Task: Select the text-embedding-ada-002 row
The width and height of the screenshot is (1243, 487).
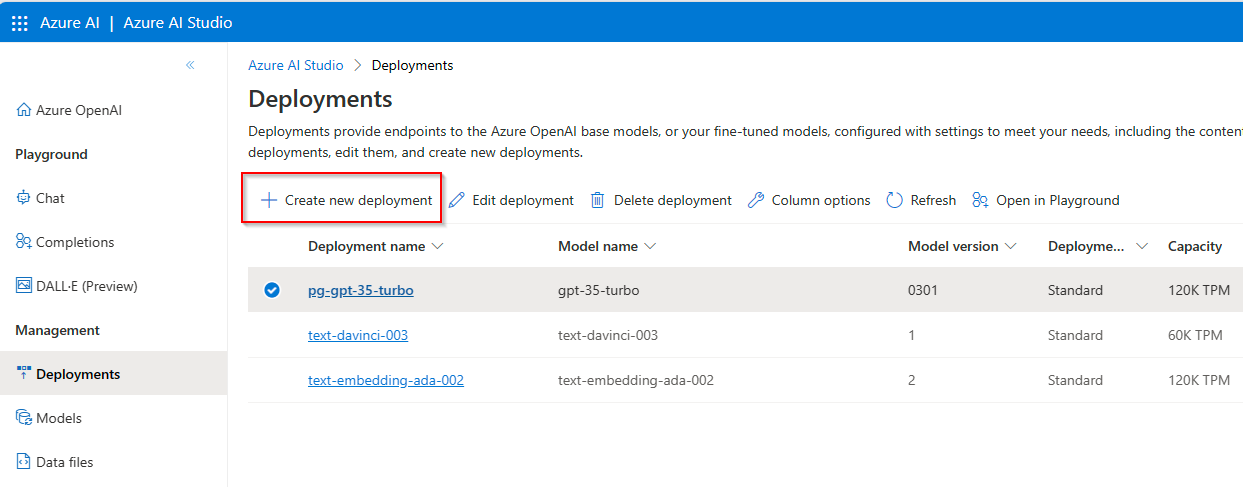Action: click(x=271, y=380)
